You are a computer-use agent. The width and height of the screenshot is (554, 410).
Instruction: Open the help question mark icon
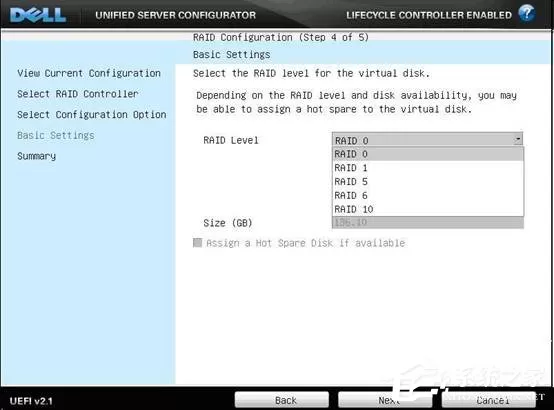point(526,13)
